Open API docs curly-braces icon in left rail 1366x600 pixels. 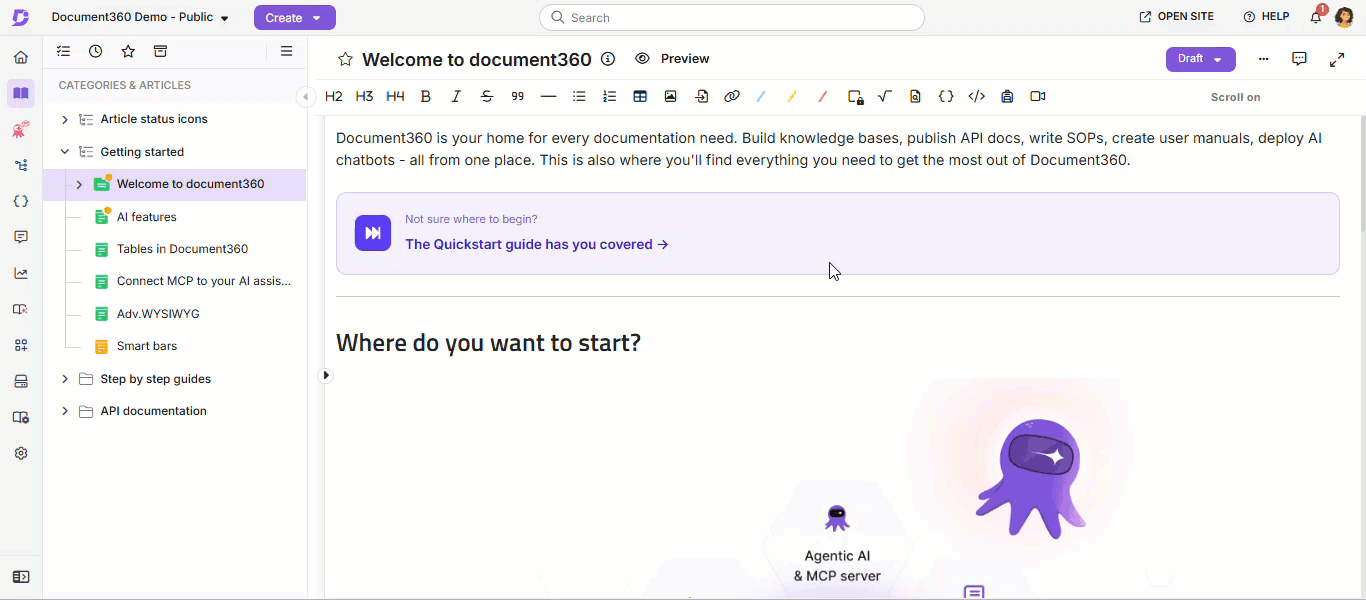coord(20,201)
